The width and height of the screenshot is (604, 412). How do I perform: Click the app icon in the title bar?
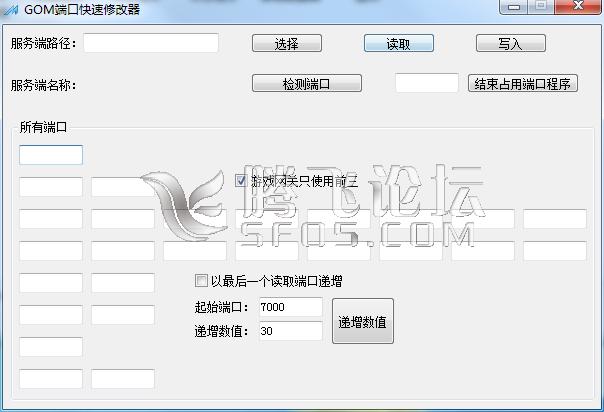[x=10, y=9]
